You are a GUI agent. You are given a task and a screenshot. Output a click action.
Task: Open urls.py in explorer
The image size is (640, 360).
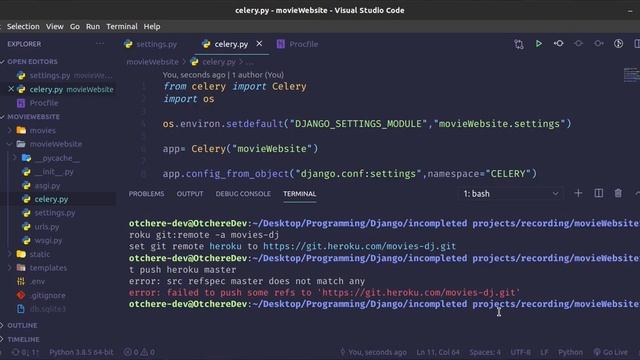pos(47,227)
